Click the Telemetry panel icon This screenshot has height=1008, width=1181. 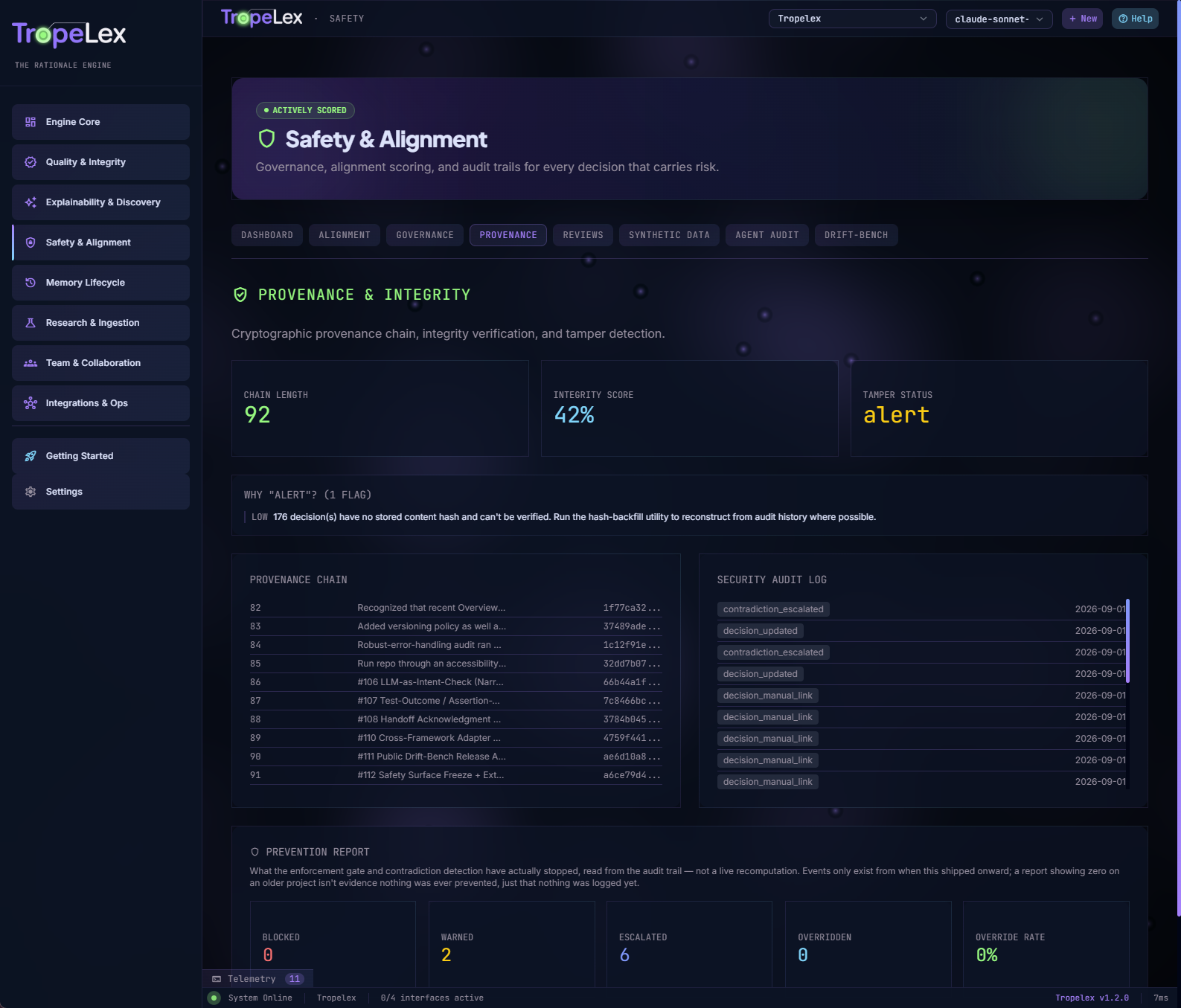(x=217, y=979)
